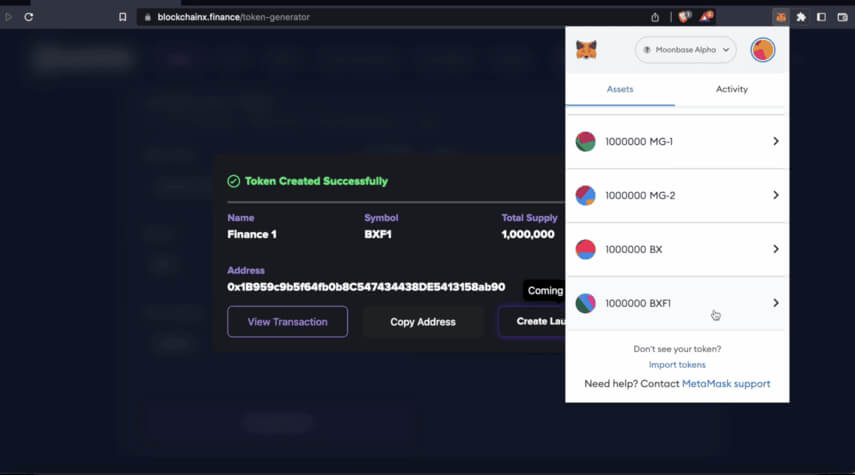Click the green success checkmark icon
The image size is (855, 475).
pyautogui.click(x=233, y=181)
